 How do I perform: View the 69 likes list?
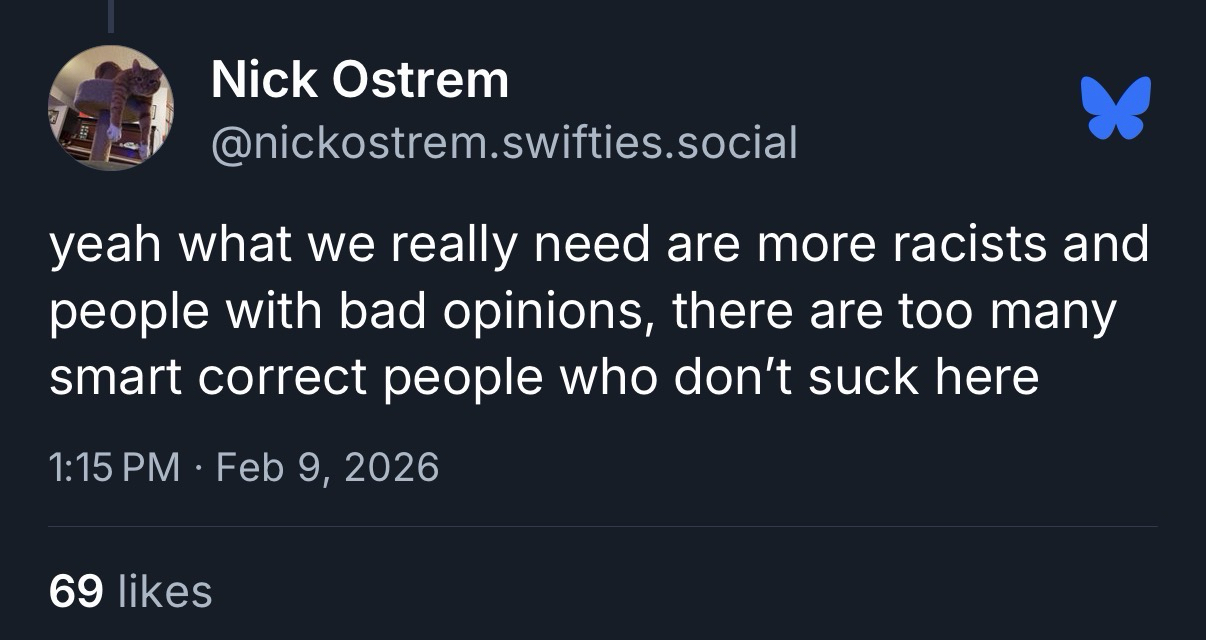click(x=131, y=591)
